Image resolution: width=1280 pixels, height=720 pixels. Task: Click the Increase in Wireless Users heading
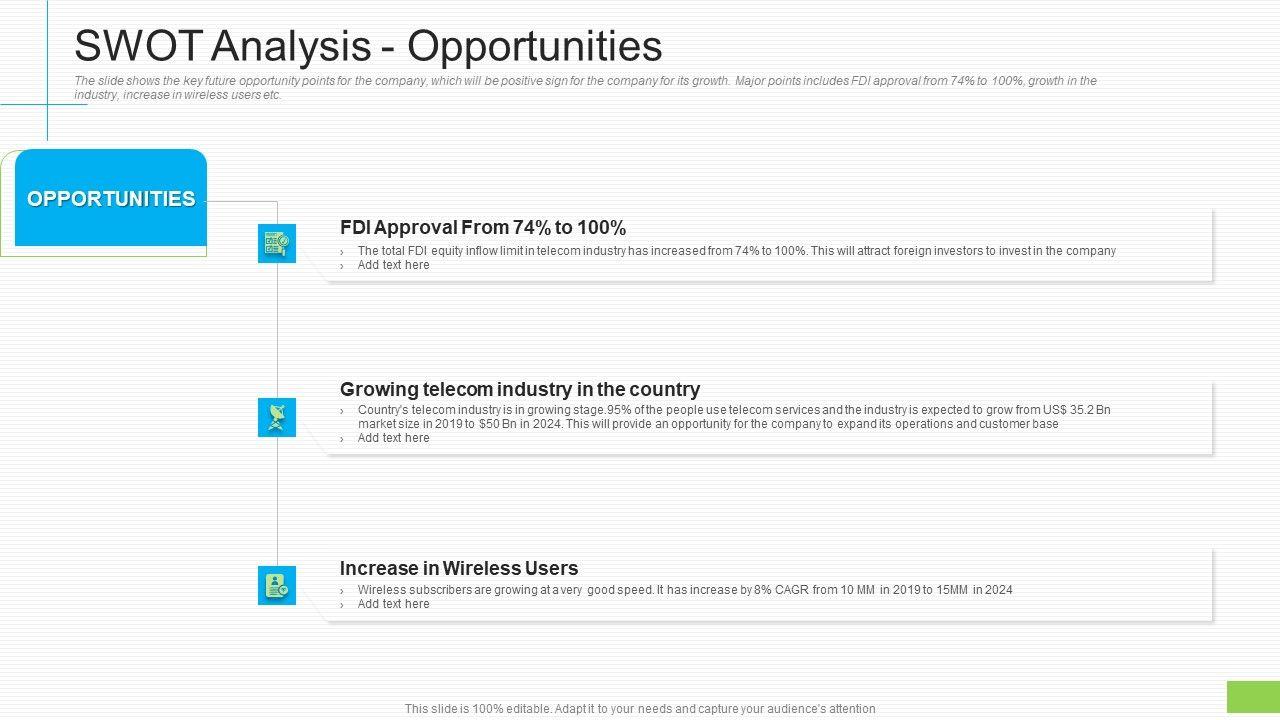459,568
